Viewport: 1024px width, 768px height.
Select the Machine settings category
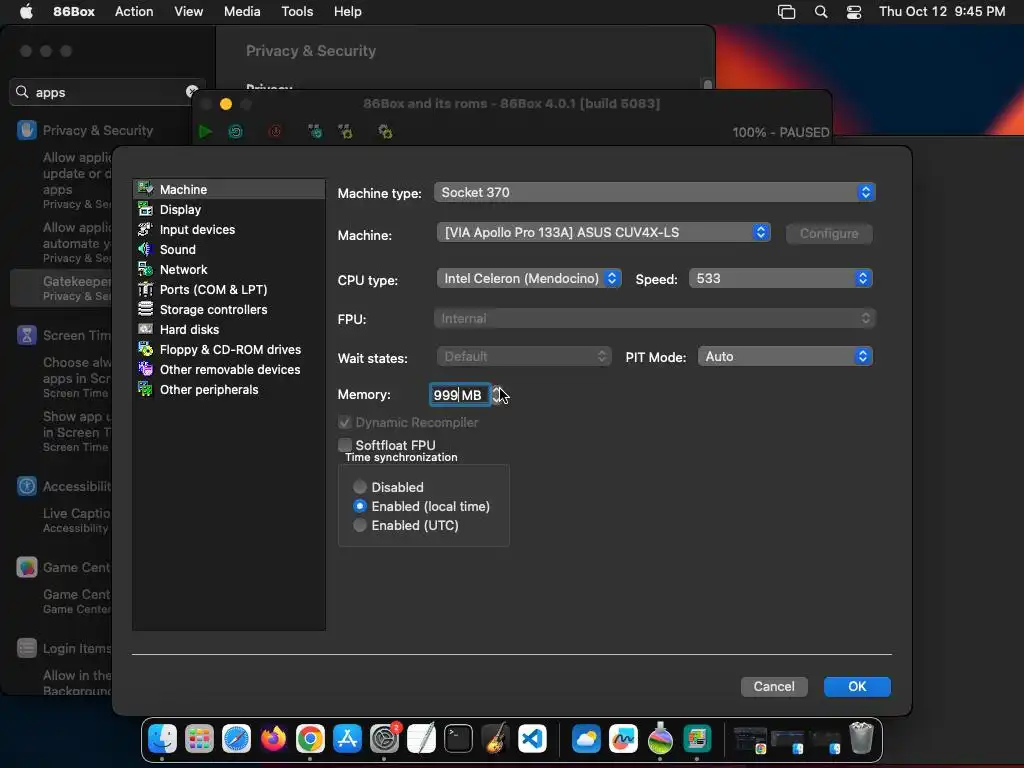point(229,189)
